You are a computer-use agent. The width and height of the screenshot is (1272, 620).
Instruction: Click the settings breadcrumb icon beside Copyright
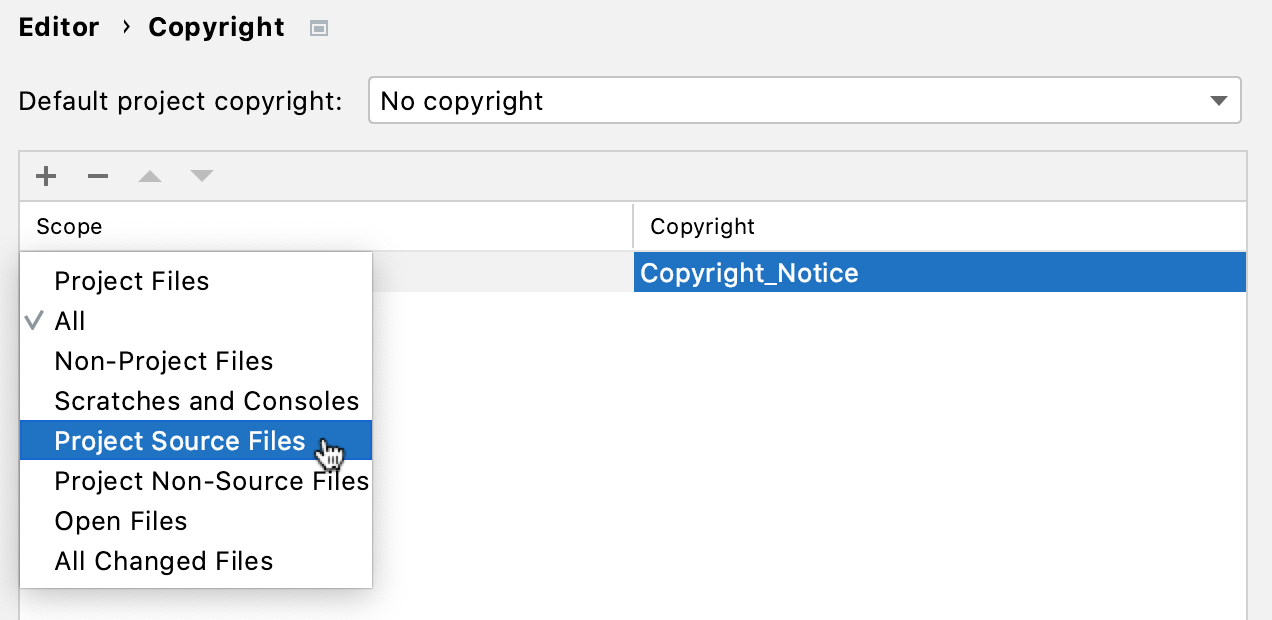(318, 27)
